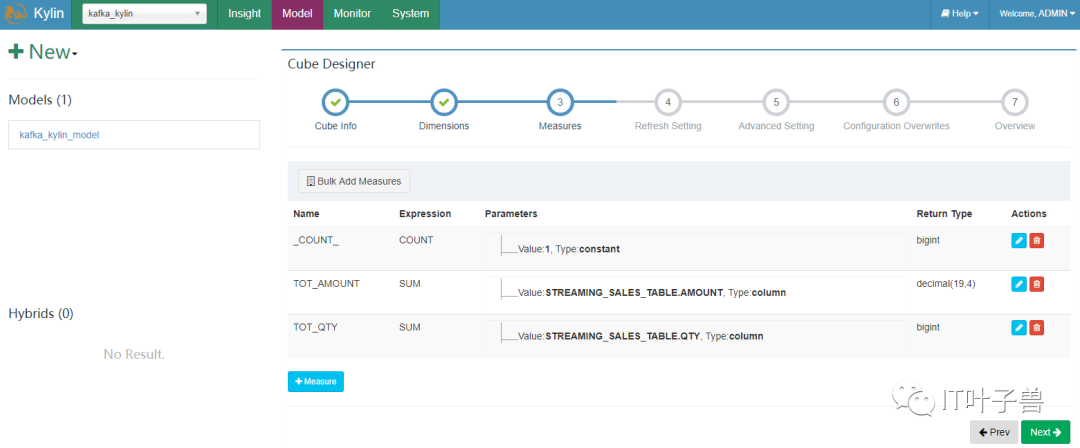Viewport: 1080px width, 448px height.
Task: Delete the _COUNT_ measure
Action: (1036, 241)
